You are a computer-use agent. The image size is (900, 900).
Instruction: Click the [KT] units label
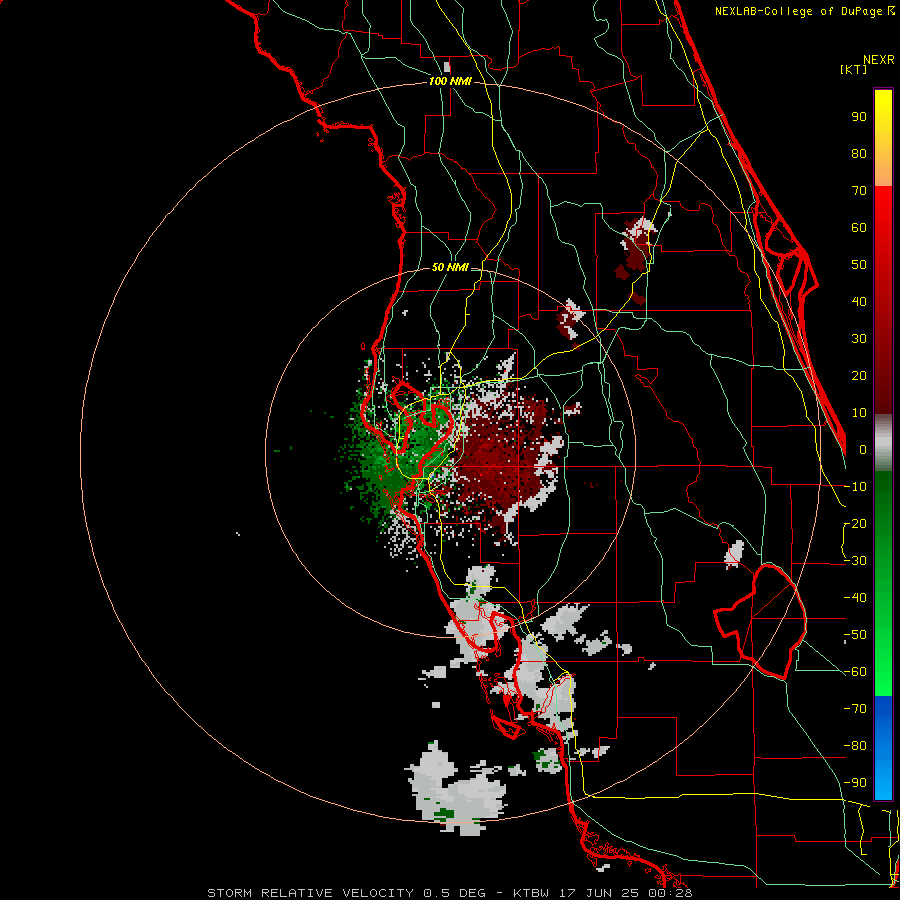(853, 69)
